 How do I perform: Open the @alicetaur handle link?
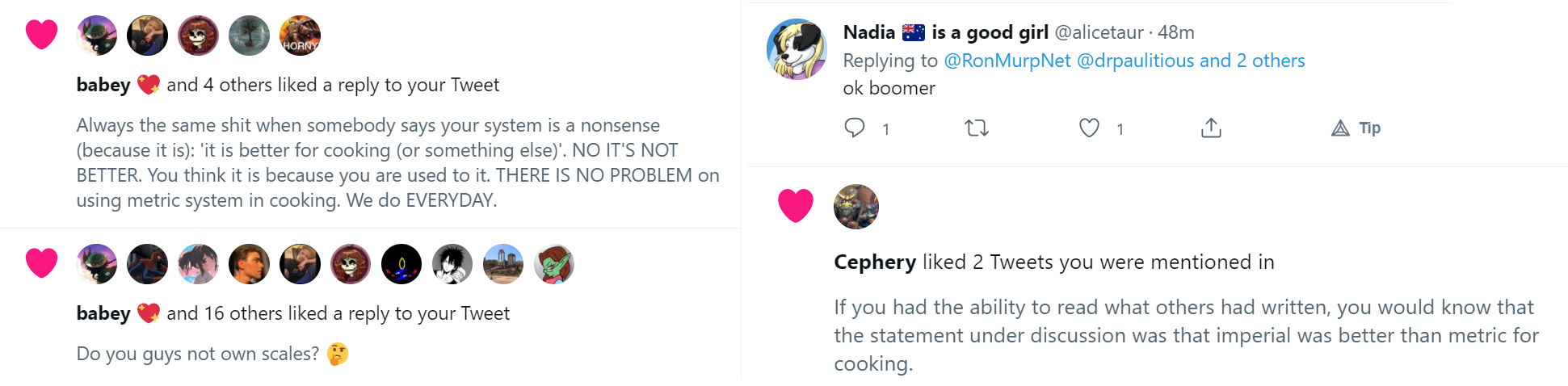(x=1099, y=32)
